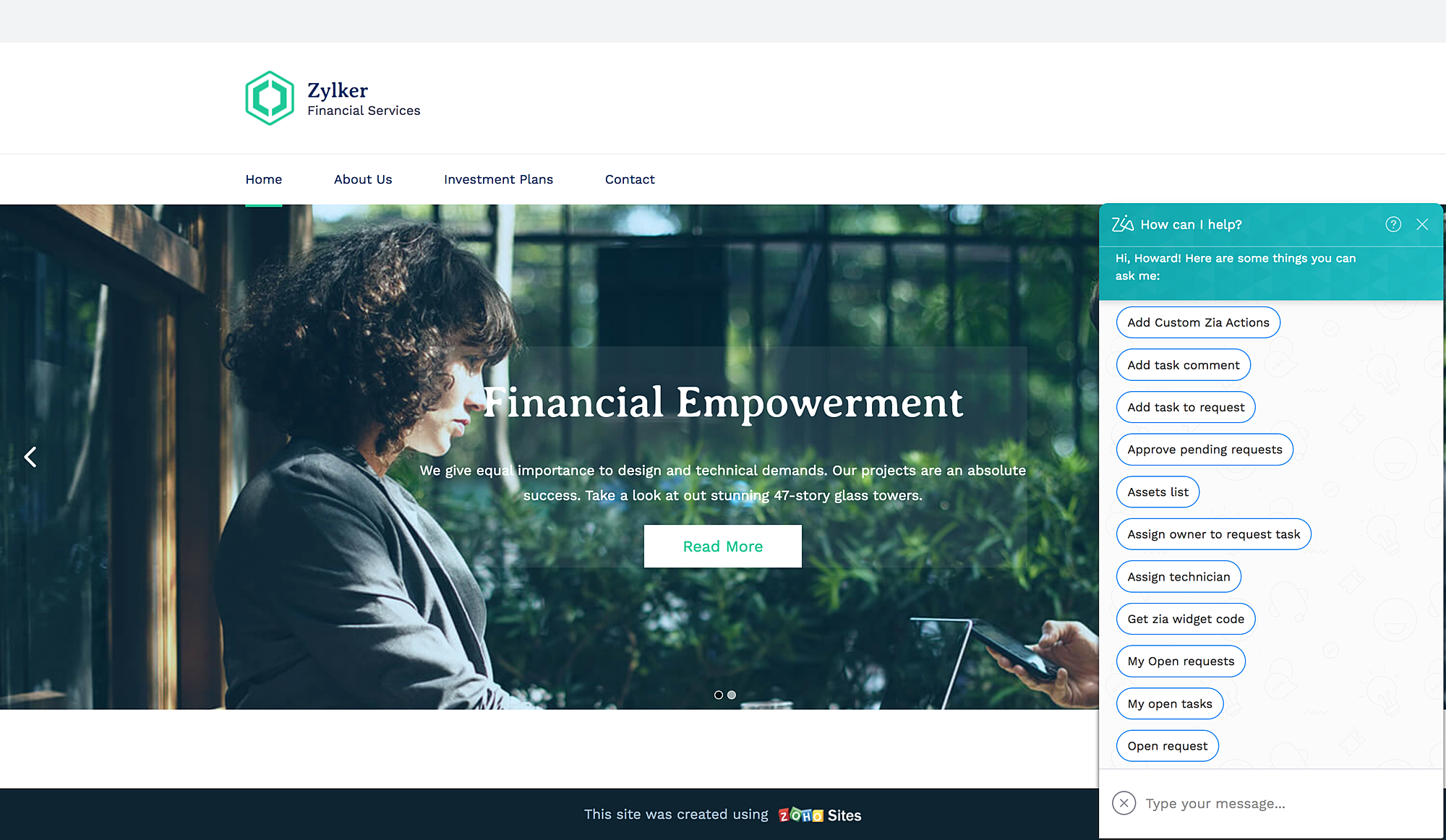Open the Investment Plans menu item
Image resolution: width=1446 pixels, height=840 pixels.
pos(498,179)
